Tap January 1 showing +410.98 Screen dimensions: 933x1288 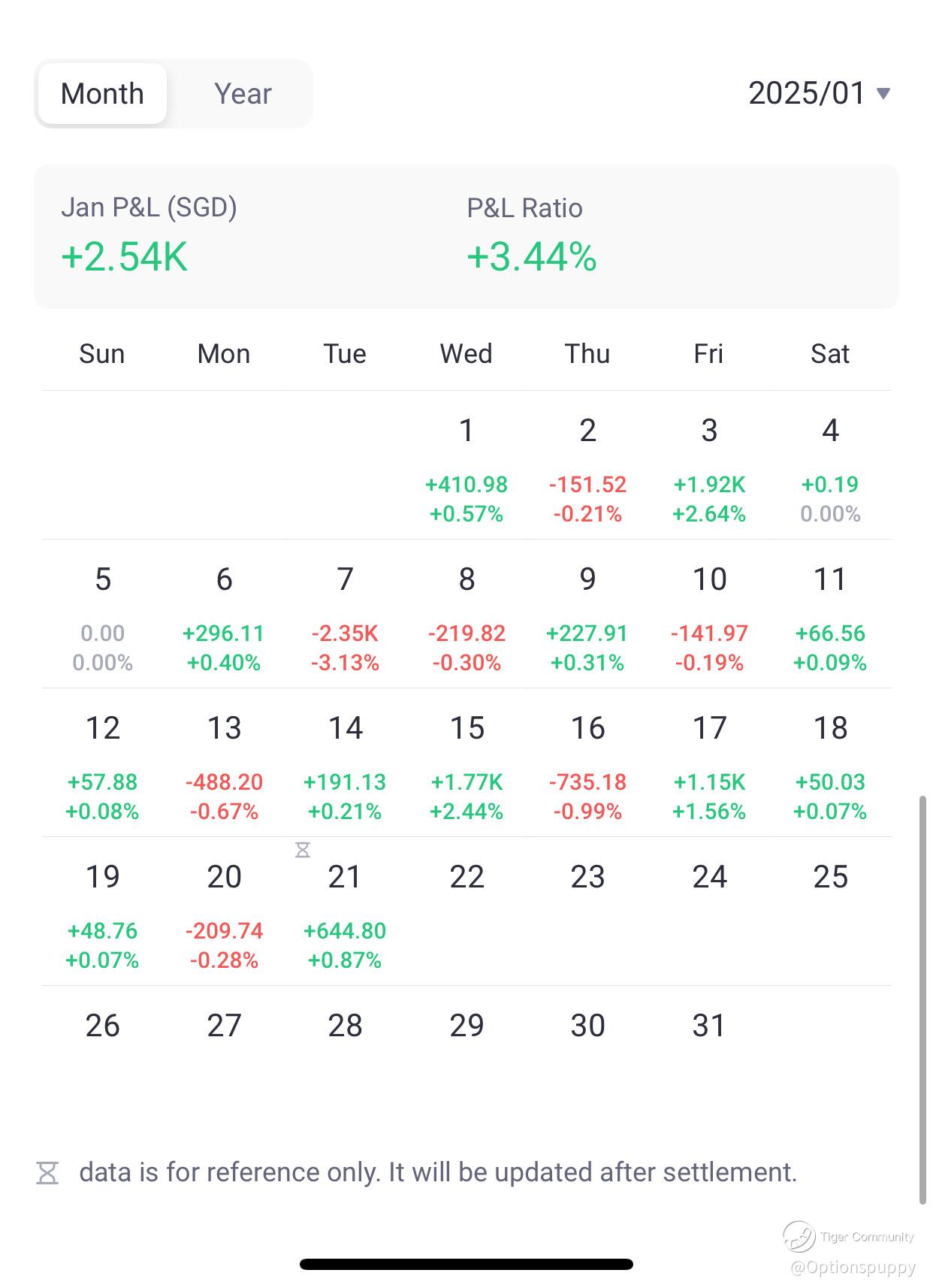coord(466,470)
